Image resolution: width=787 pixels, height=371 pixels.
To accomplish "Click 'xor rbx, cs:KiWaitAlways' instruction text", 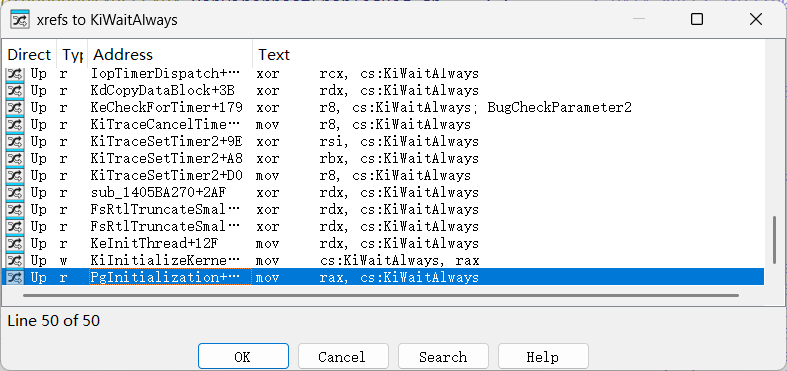I will [x=367, y=159].
